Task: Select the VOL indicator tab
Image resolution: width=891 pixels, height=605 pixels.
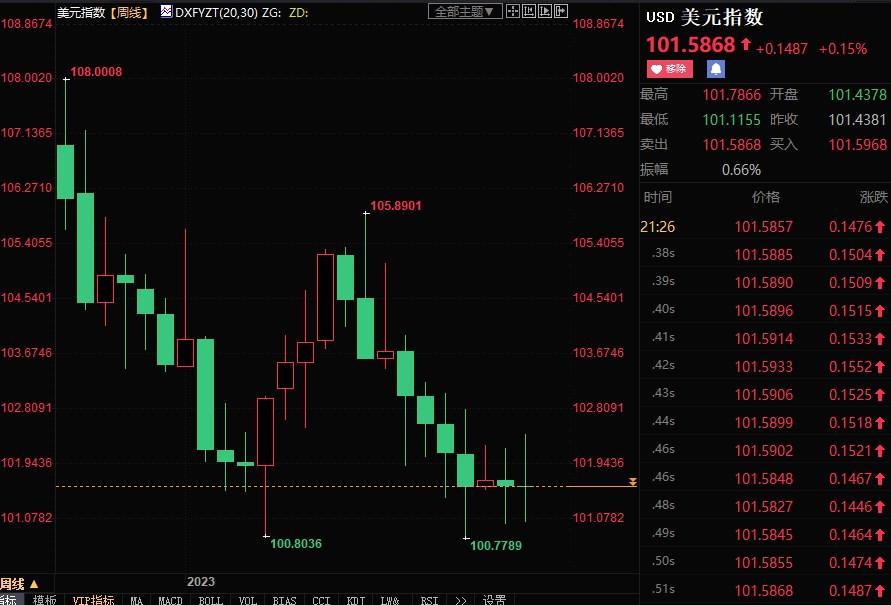Action: point(247,600)
